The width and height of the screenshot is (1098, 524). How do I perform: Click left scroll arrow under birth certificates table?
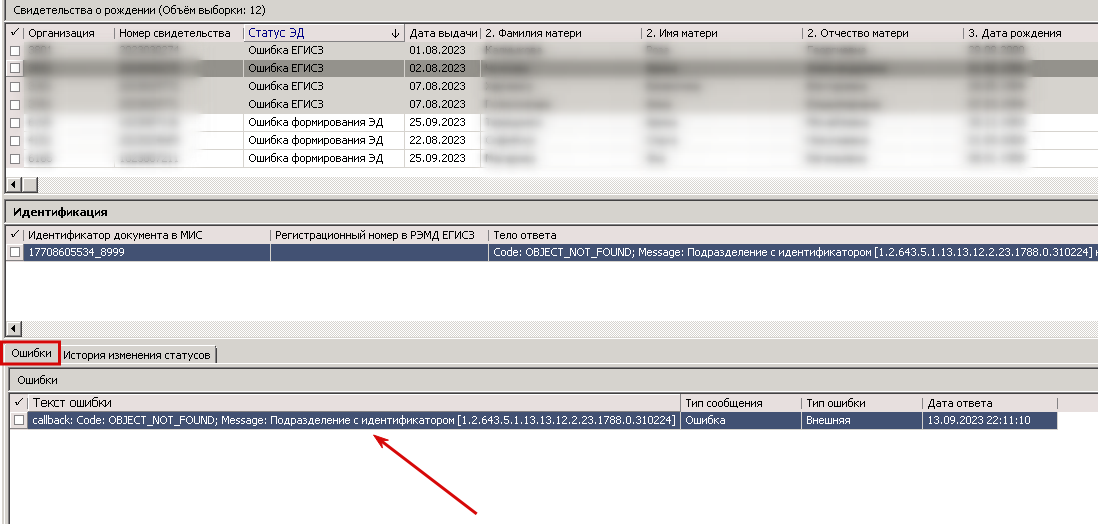point(13,185)
